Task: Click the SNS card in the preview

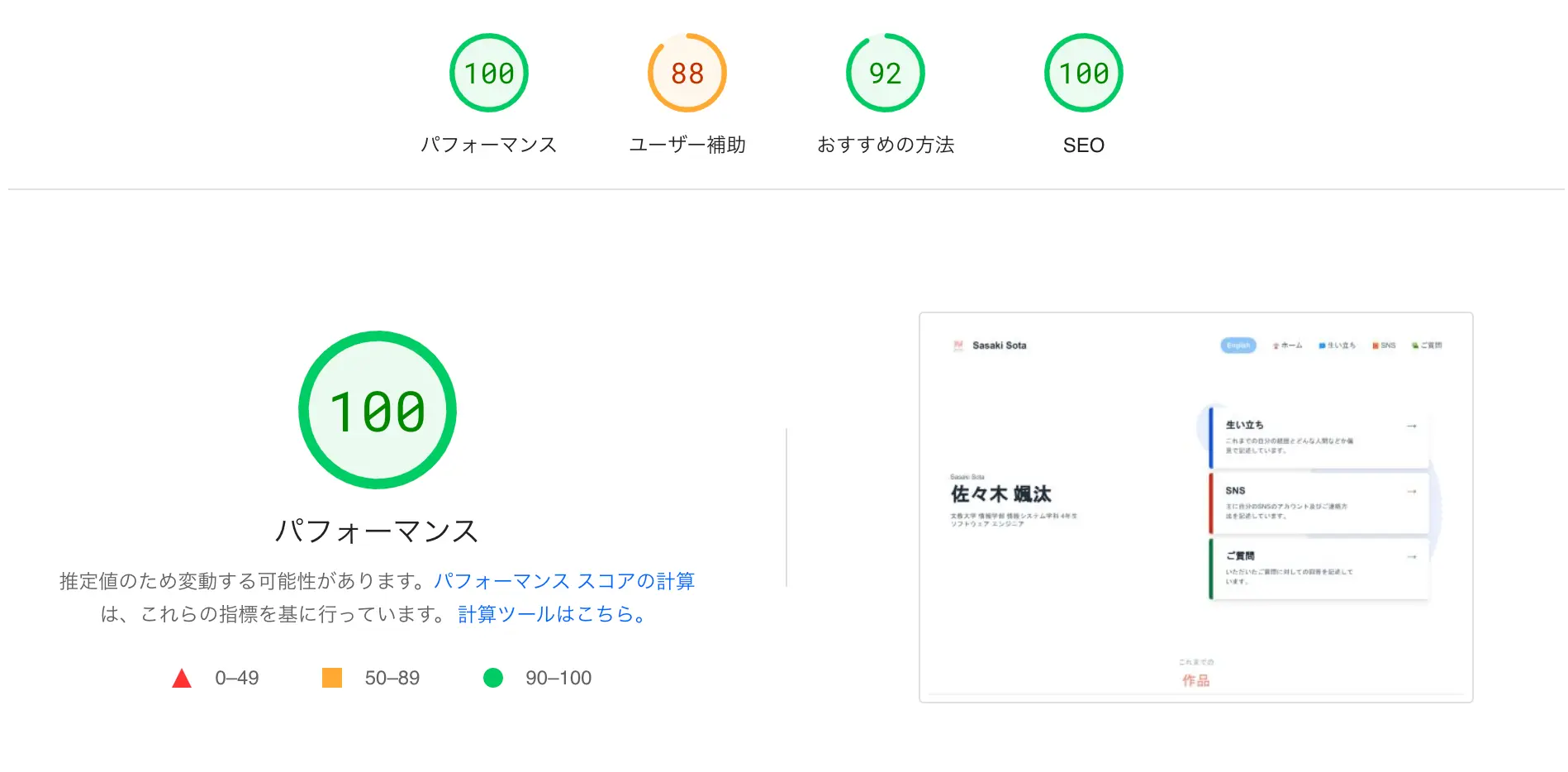Action: [1319, 503]
